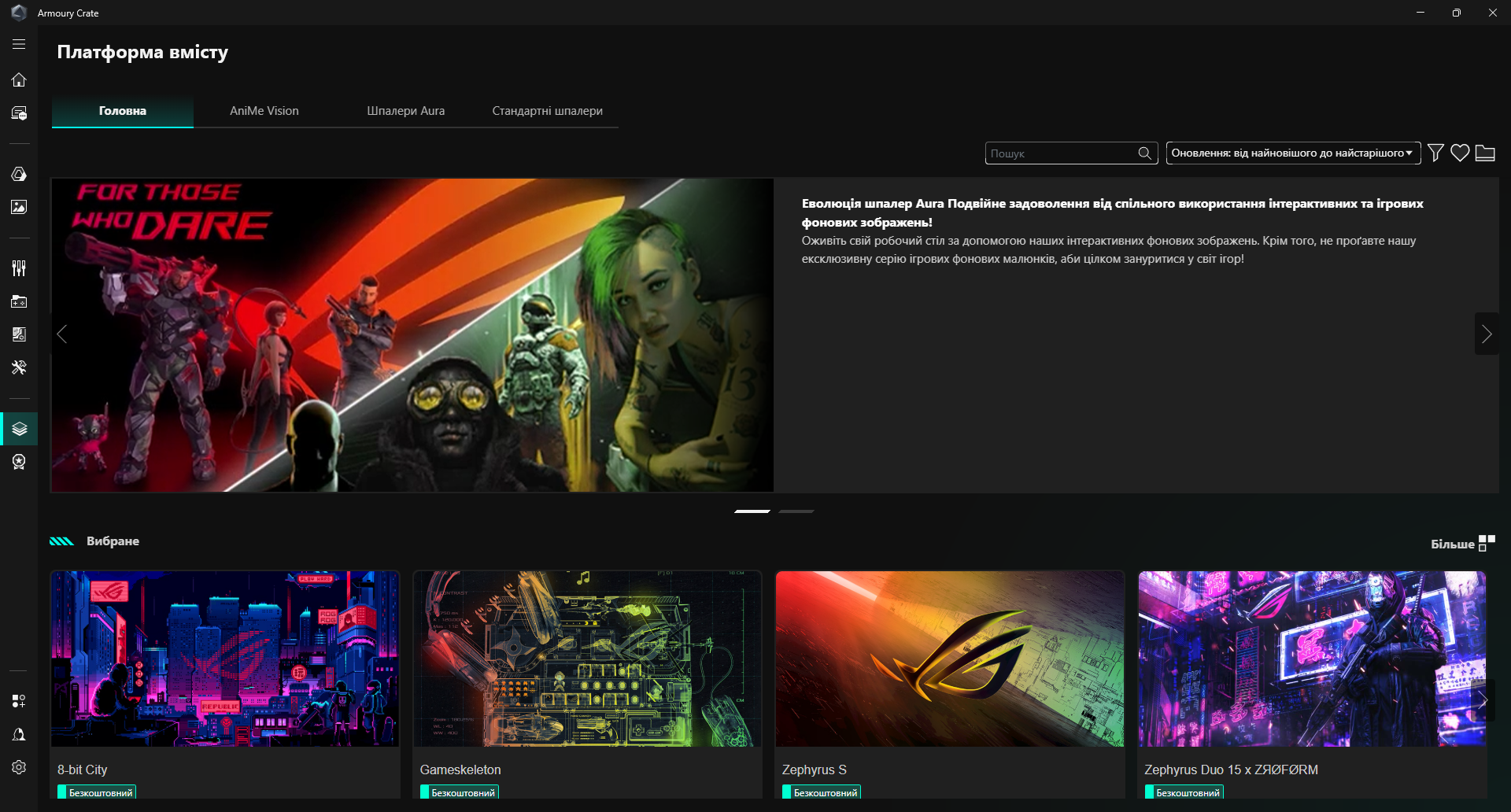Image resolution: width=1511 pixels, height=812 pixels.
Task: Click the Zephyrus S title text
Action: 815,770
